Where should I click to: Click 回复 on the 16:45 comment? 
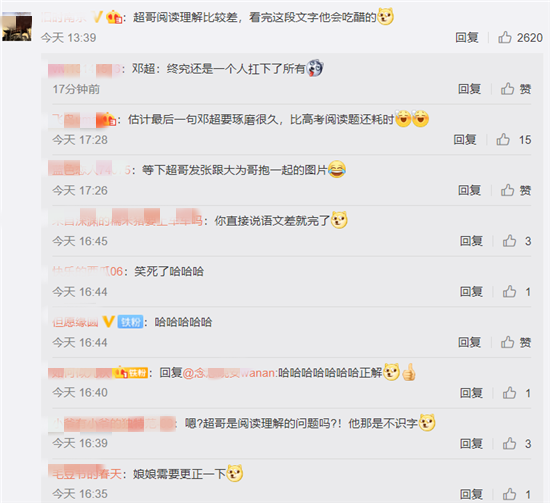[471, 241]
